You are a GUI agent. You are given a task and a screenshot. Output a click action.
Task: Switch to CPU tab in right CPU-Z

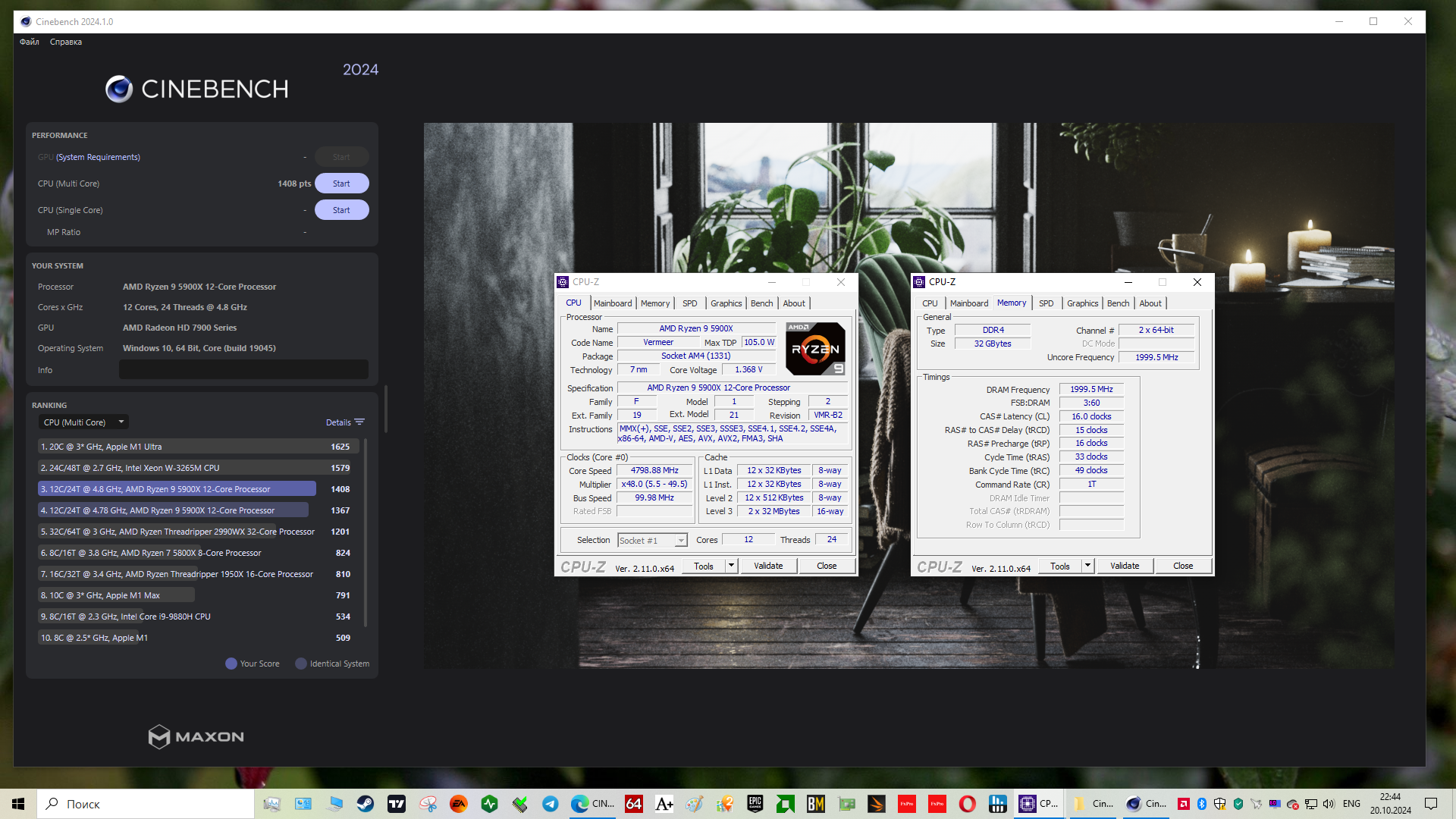coord(930,303)
